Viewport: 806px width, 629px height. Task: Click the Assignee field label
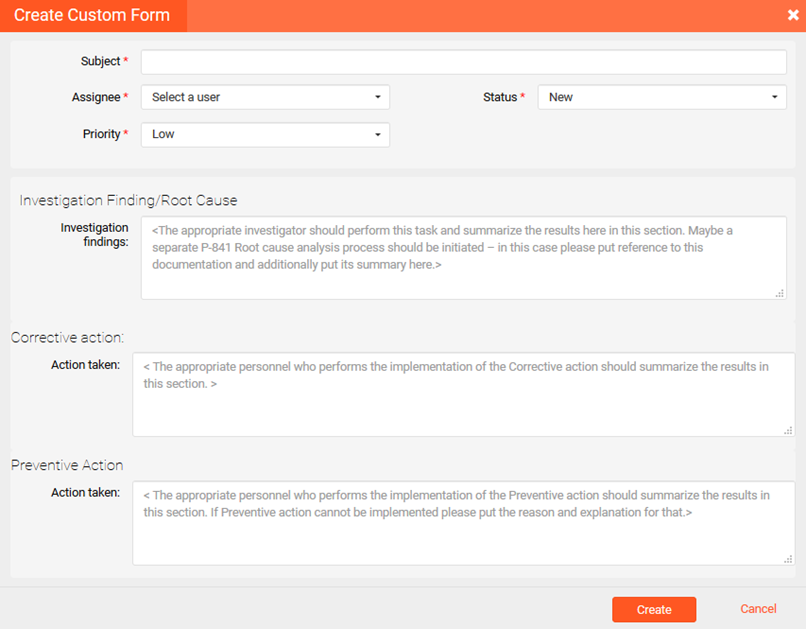(x=96, y=98)
